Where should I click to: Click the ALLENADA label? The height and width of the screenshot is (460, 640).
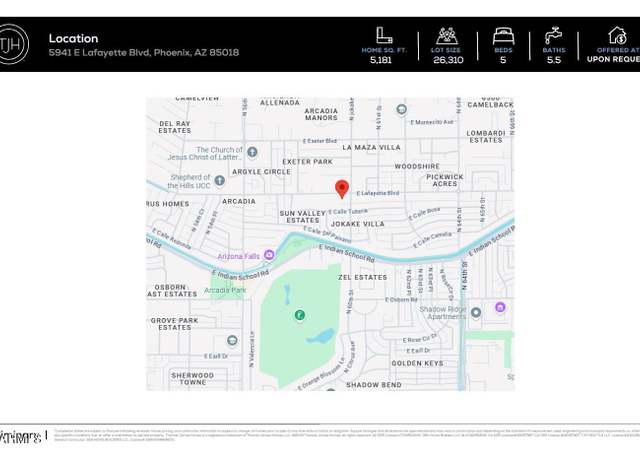tap(280, 103)
